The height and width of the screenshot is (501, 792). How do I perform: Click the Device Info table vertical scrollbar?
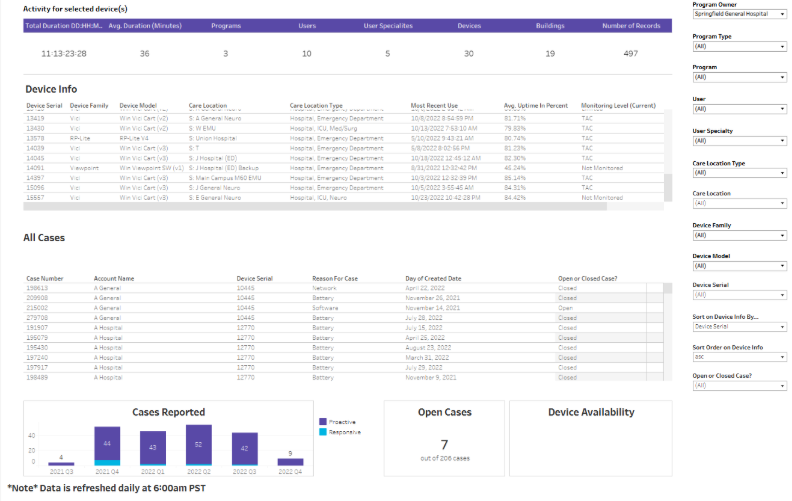pyautogui.click(x=668, y=186)
